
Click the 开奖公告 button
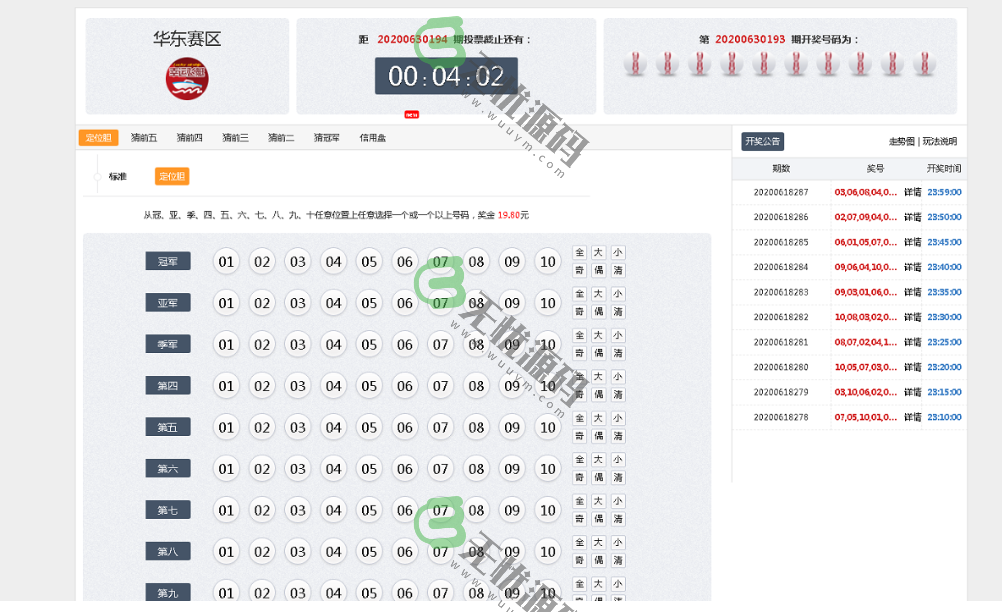[762, 142]
